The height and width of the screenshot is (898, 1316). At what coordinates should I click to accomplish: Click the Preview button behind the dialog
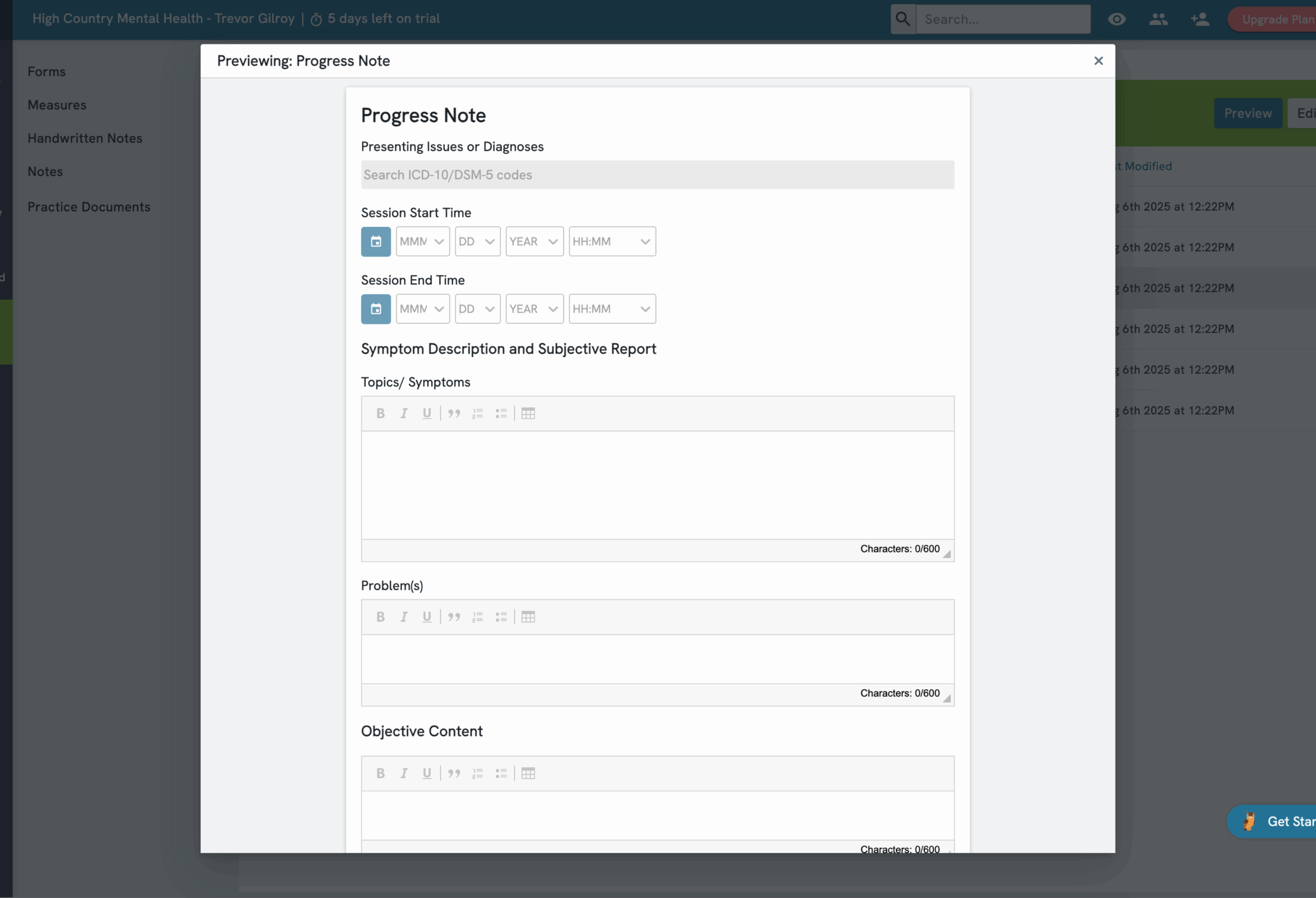1248,113
